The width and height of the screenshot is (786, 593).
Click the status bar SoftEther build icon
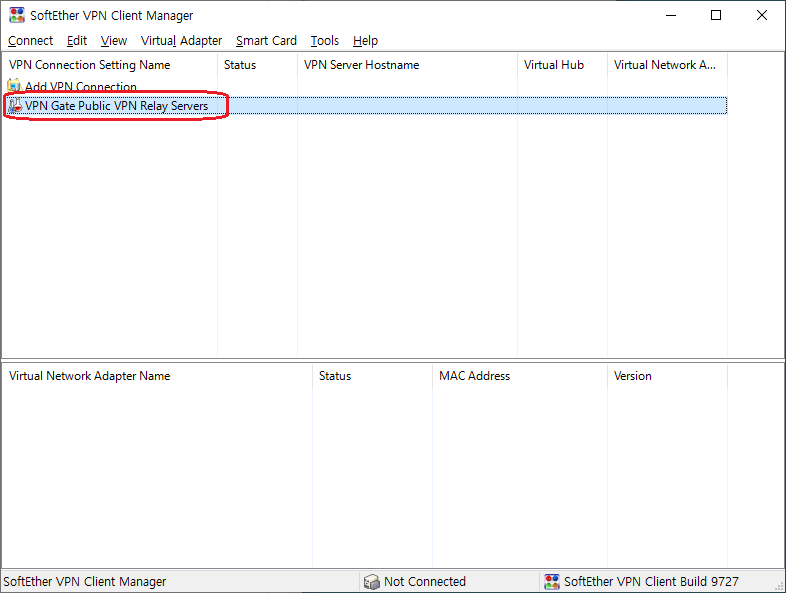(552, 581)
